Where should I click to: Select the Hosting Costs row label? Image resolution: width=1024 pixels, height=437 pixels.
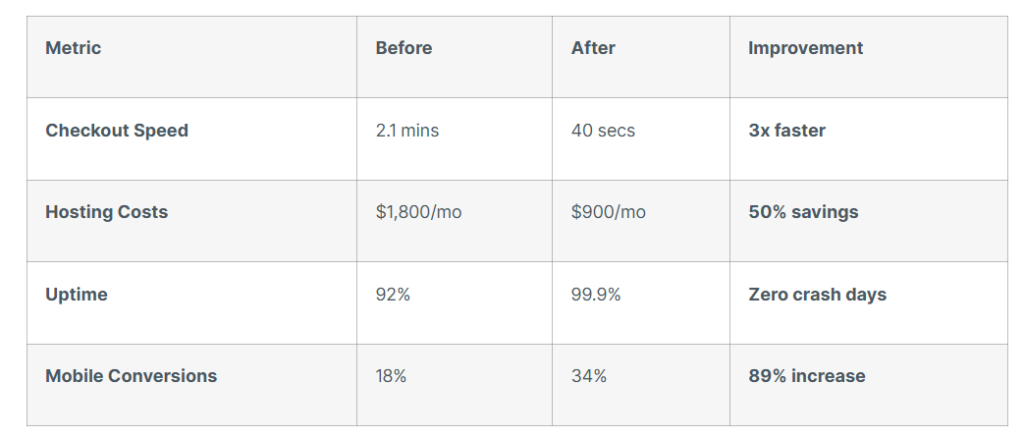pos(106,212)
